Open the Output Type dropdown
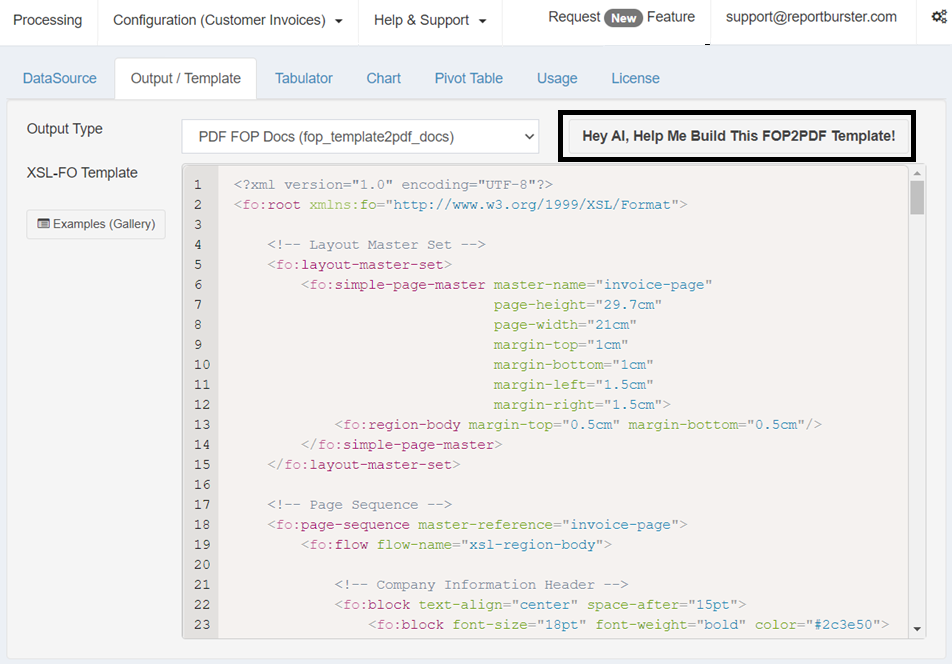Image resolution: width=952 pixels, height=664 pixels. pos(360,136)
